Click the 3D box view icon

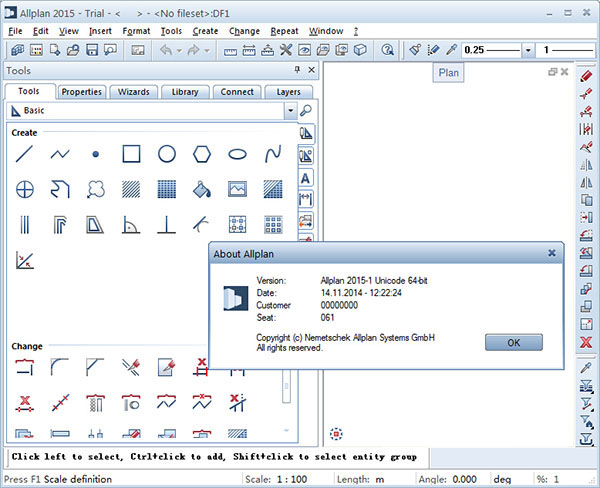360,50
